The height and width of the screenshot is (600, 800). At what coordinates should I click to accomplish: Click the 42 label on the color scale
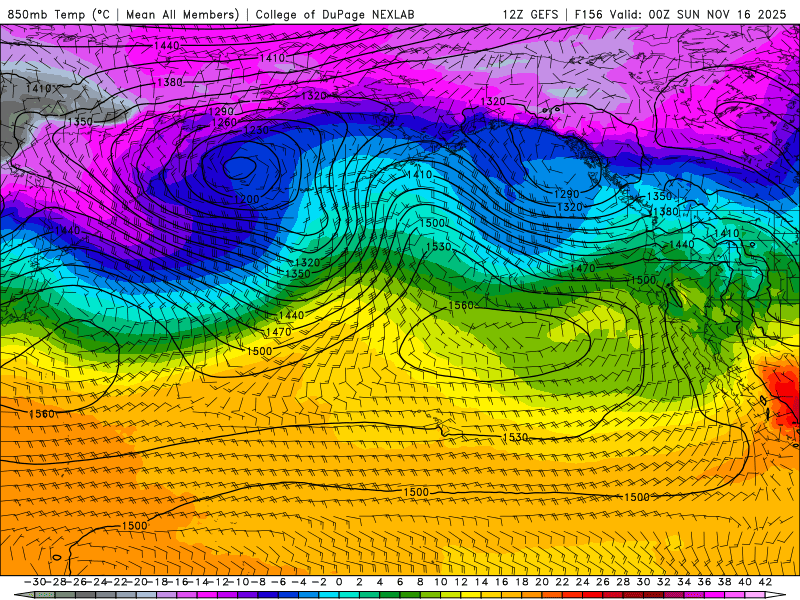point(765,582)
